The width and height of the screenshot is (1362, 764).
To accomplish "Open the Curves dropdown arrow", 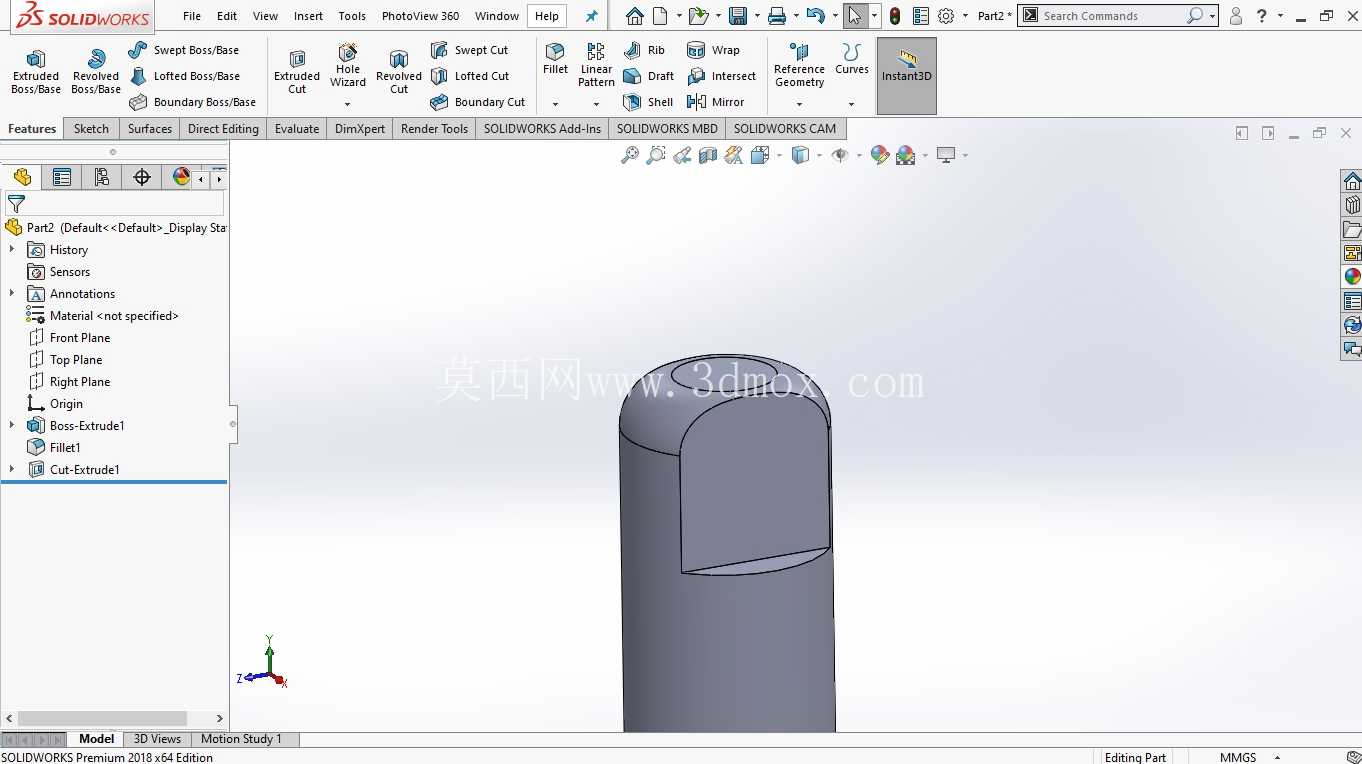I will click(x=851, y=104).
